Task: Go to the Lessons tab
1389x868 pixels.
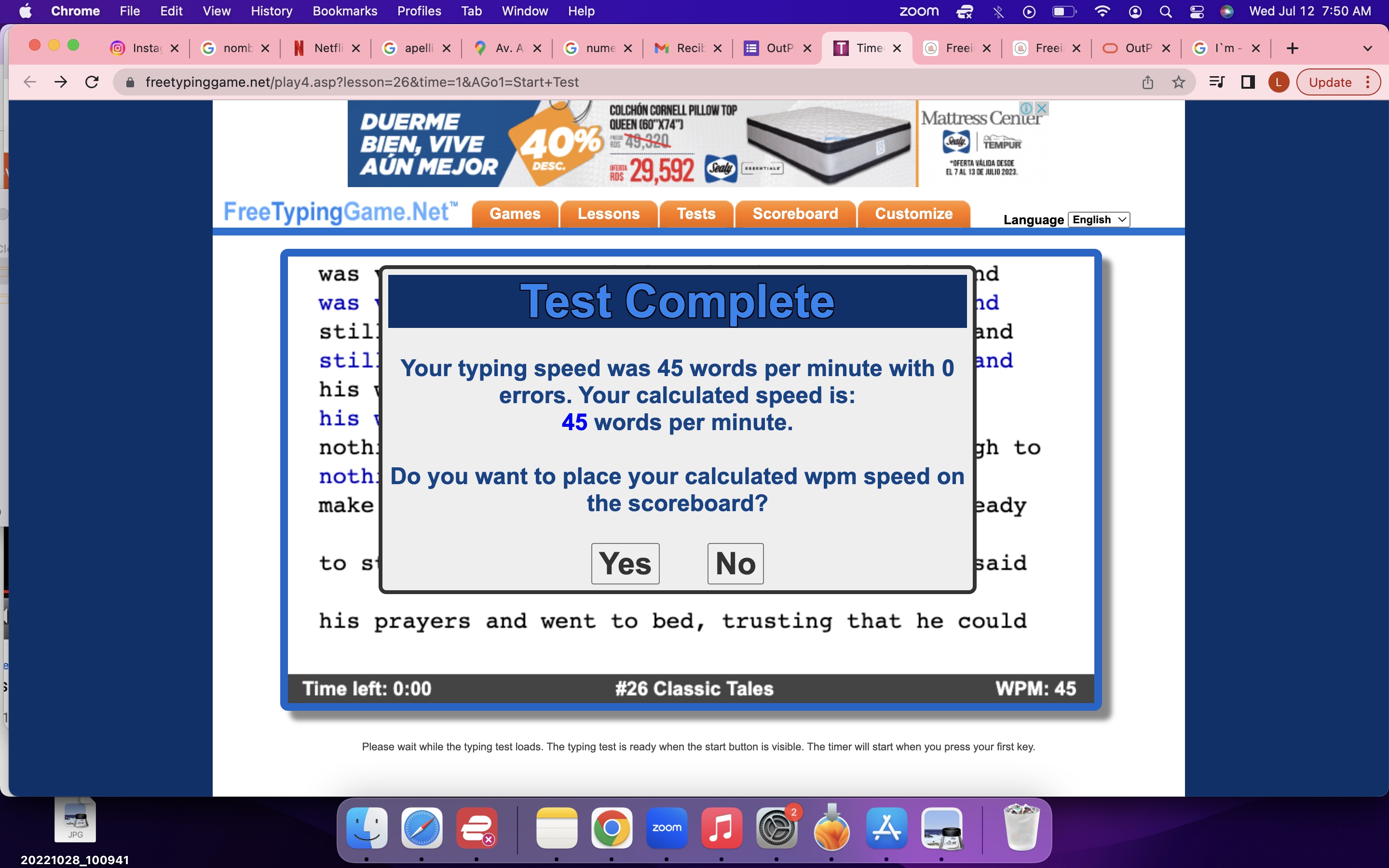Action: [x=608, y=214]
